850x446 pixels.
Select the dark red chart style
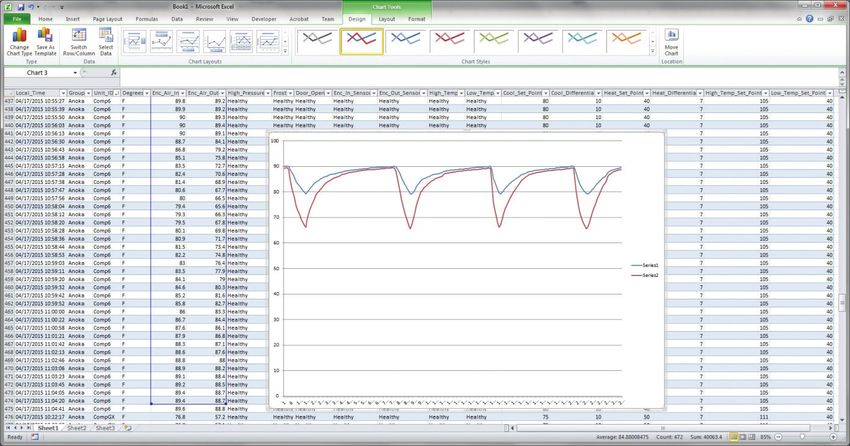pos(450,42)
